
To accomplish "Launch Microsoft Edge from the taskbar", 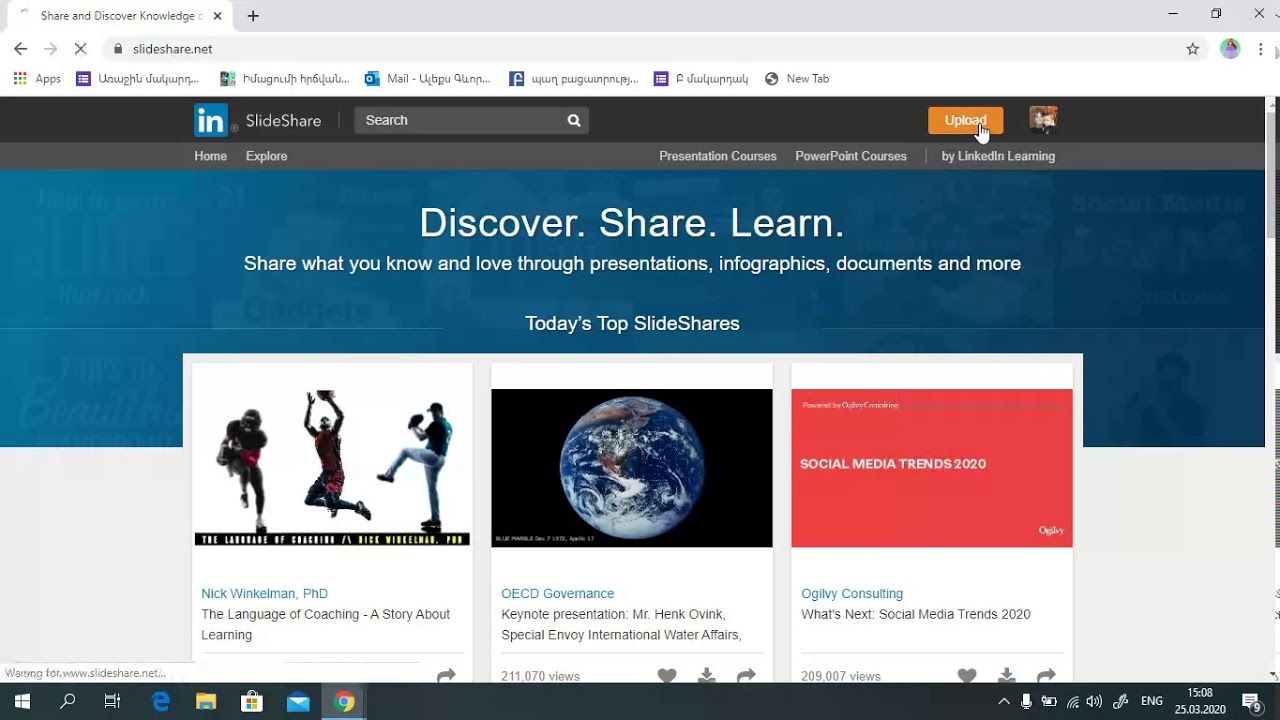I will [160, 702].
